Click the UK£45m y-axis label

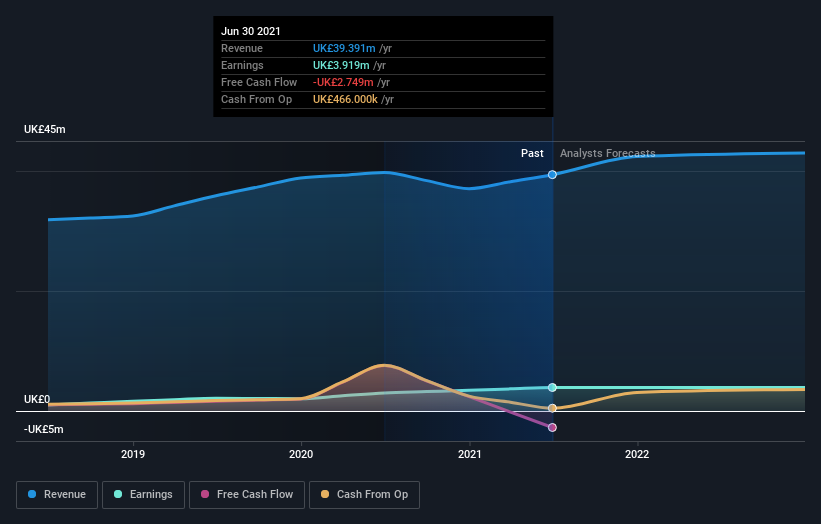click(x=45, y=129)
